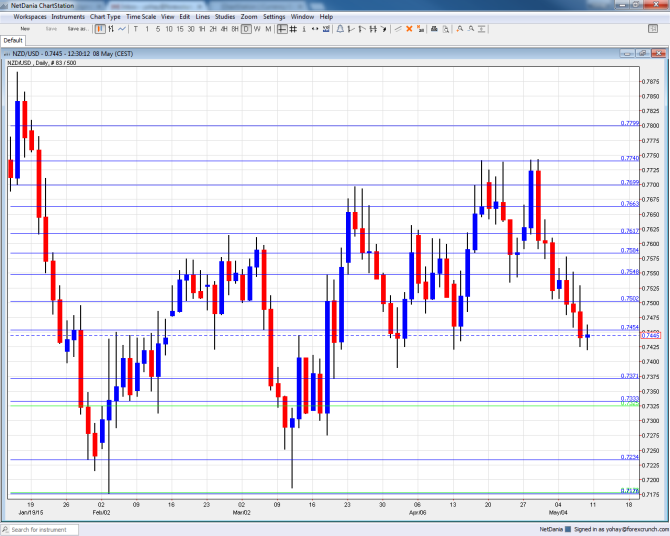670x536 pixels.
Task: Click the fit vertical scale icon
Action: click(x=482, y=29)
